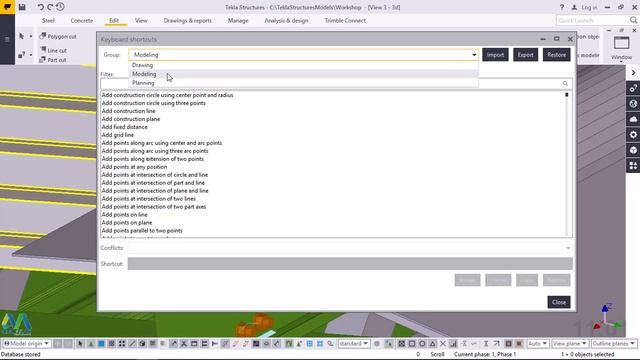Click the magnifier icon in Filter box
Screen dimensions: 640x360
point(565,84)
